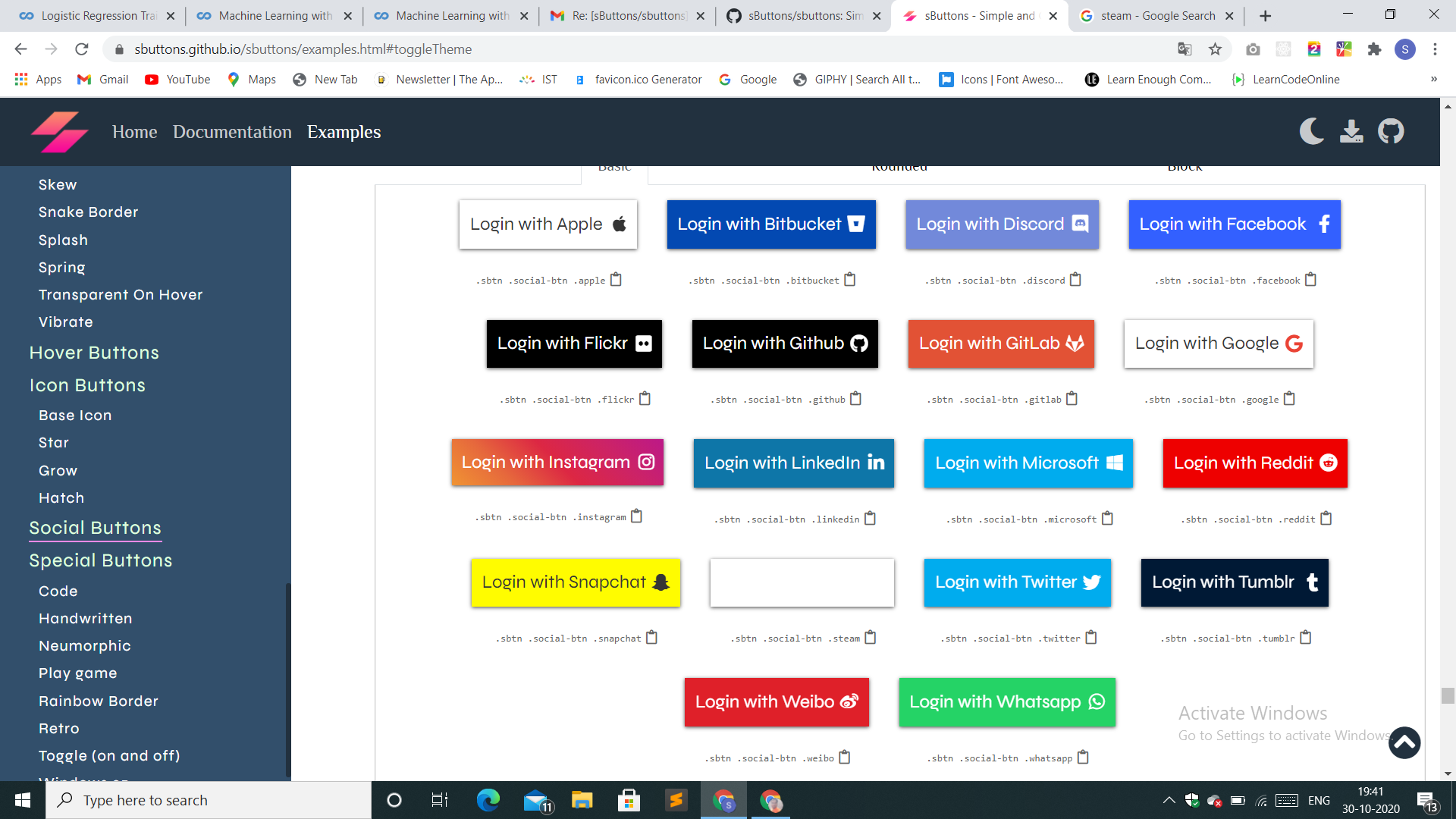Click Login with Twitter button
The width and height of the screenshot is (1456, 819).
click(x=1018, y=582)
